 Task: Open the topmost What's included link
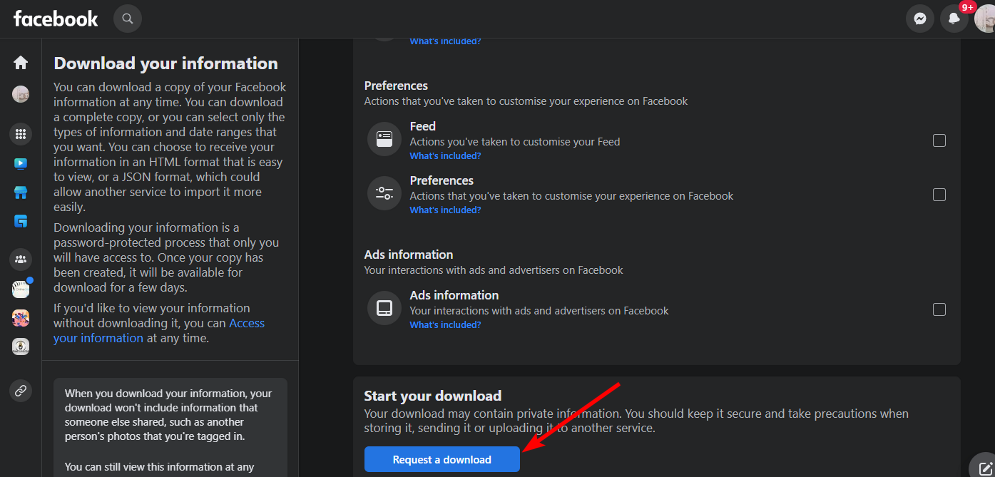tap(445, 41)
